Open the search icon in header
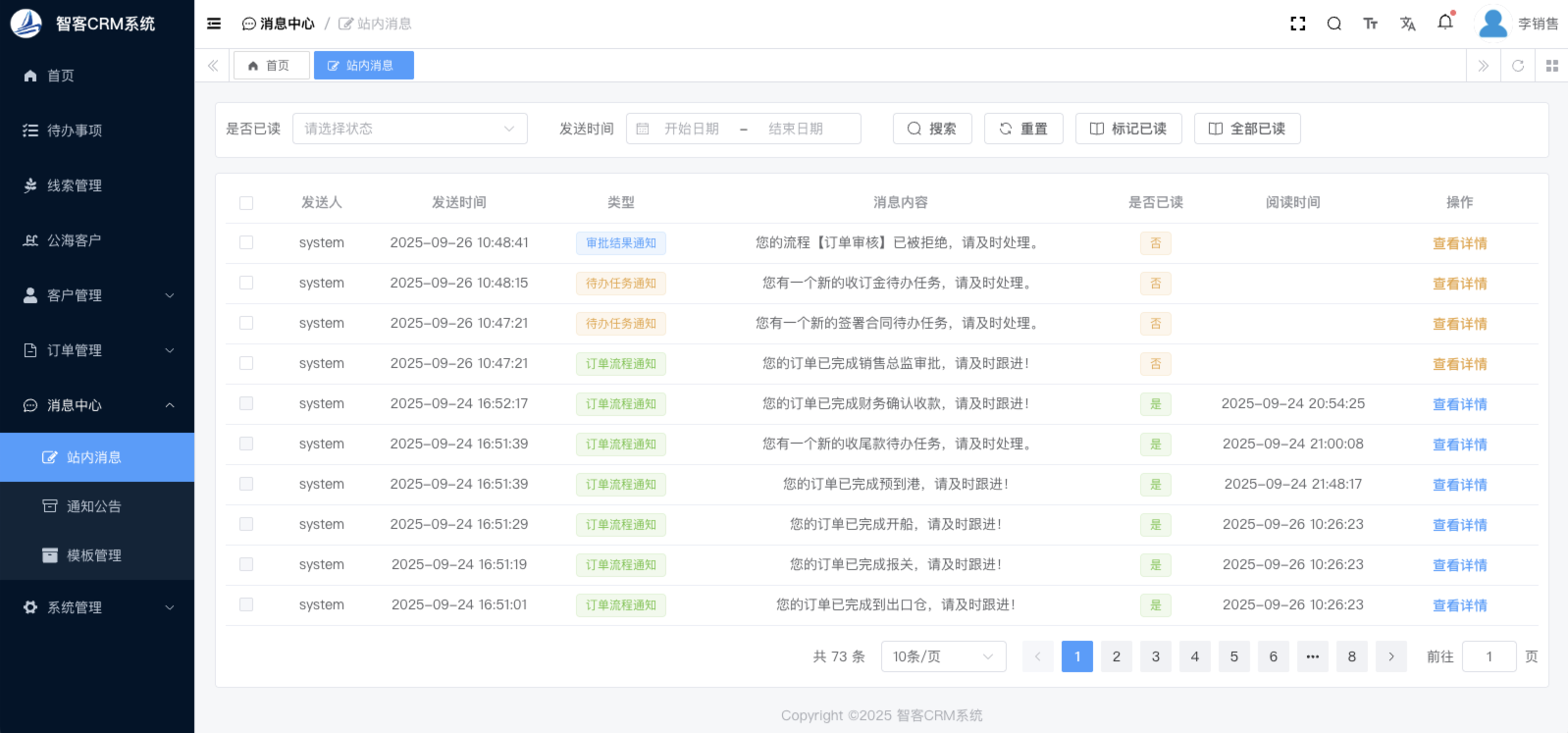The width and height of the screenshot is (1568, 733). pos(1333,24)
